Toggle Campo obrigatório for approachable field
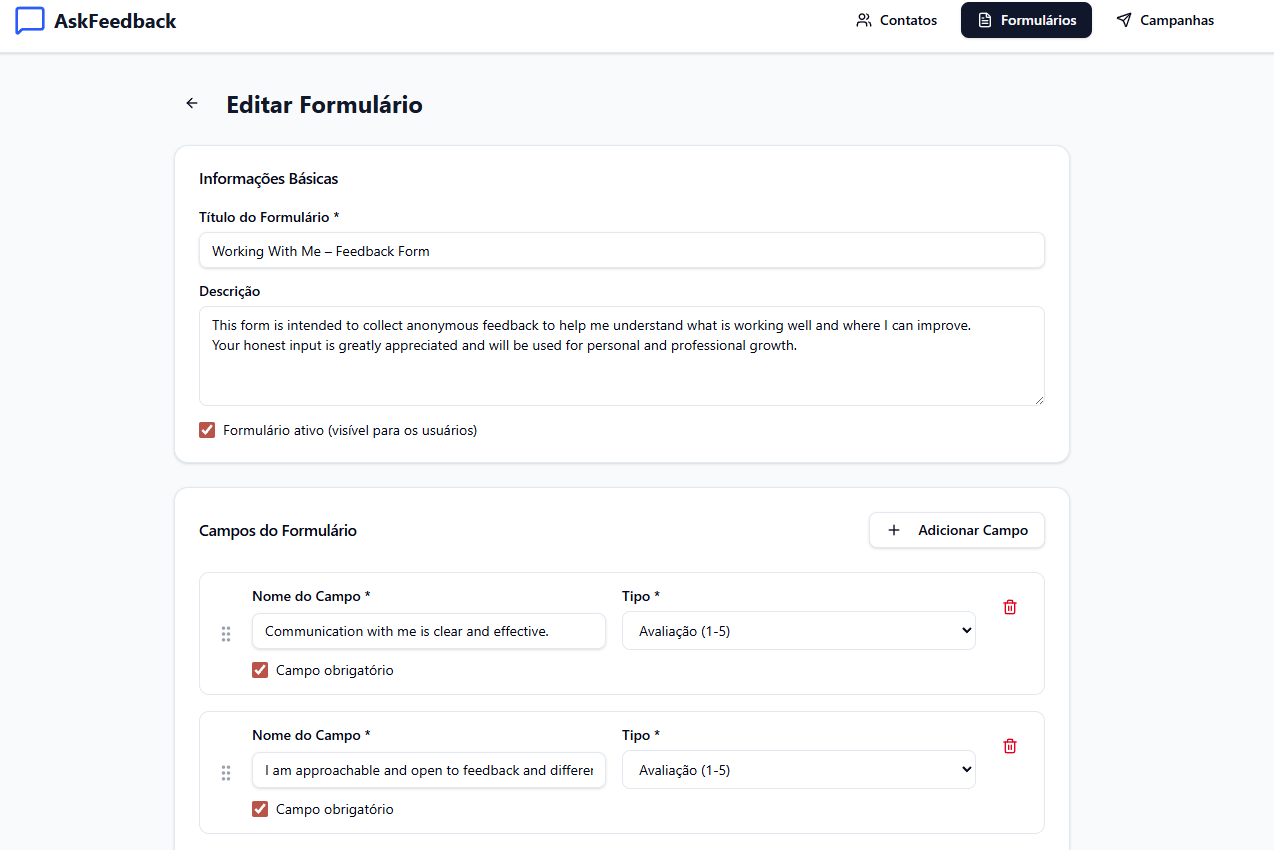This screenshot has height=850, width=1274. (x=260, y=809)
